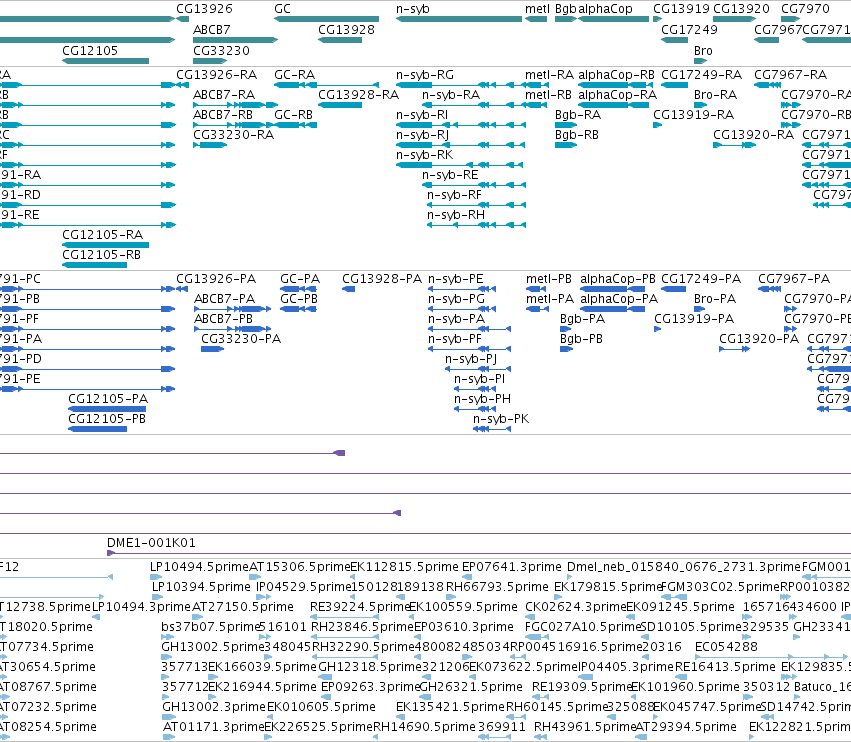
Task: Click the n-syb-PJ protein label
Action: click(x=471, y=359)
